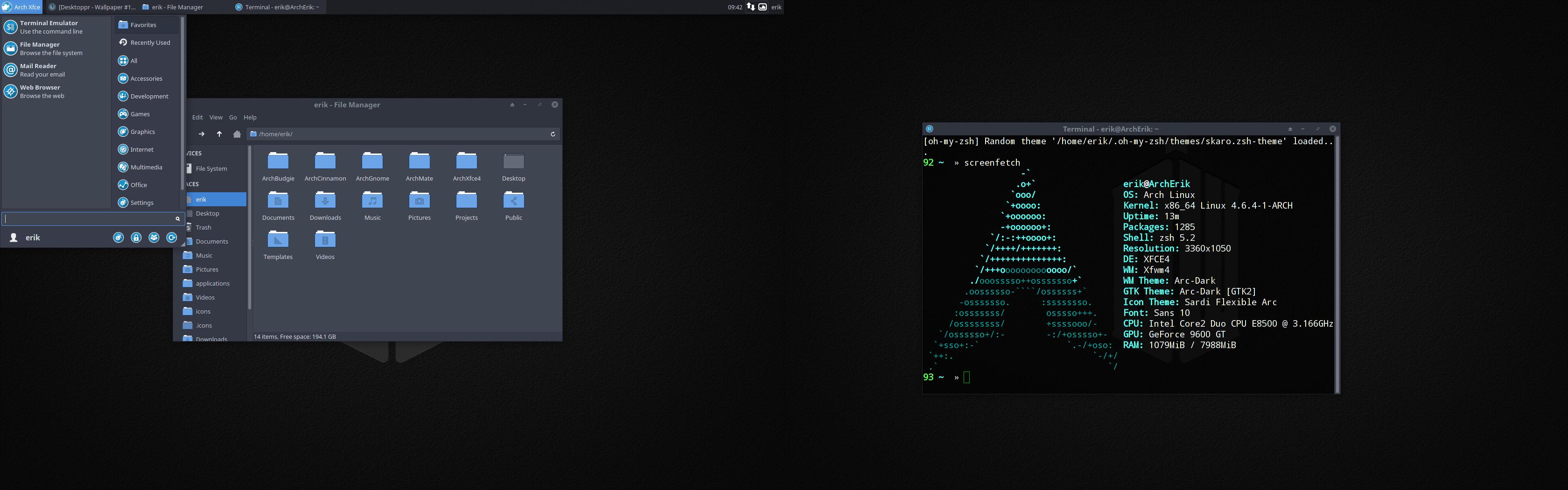This screenshot has width=1568, height=490.
Task: Open the Help menu in File Manager
Action: pos(250,118)
